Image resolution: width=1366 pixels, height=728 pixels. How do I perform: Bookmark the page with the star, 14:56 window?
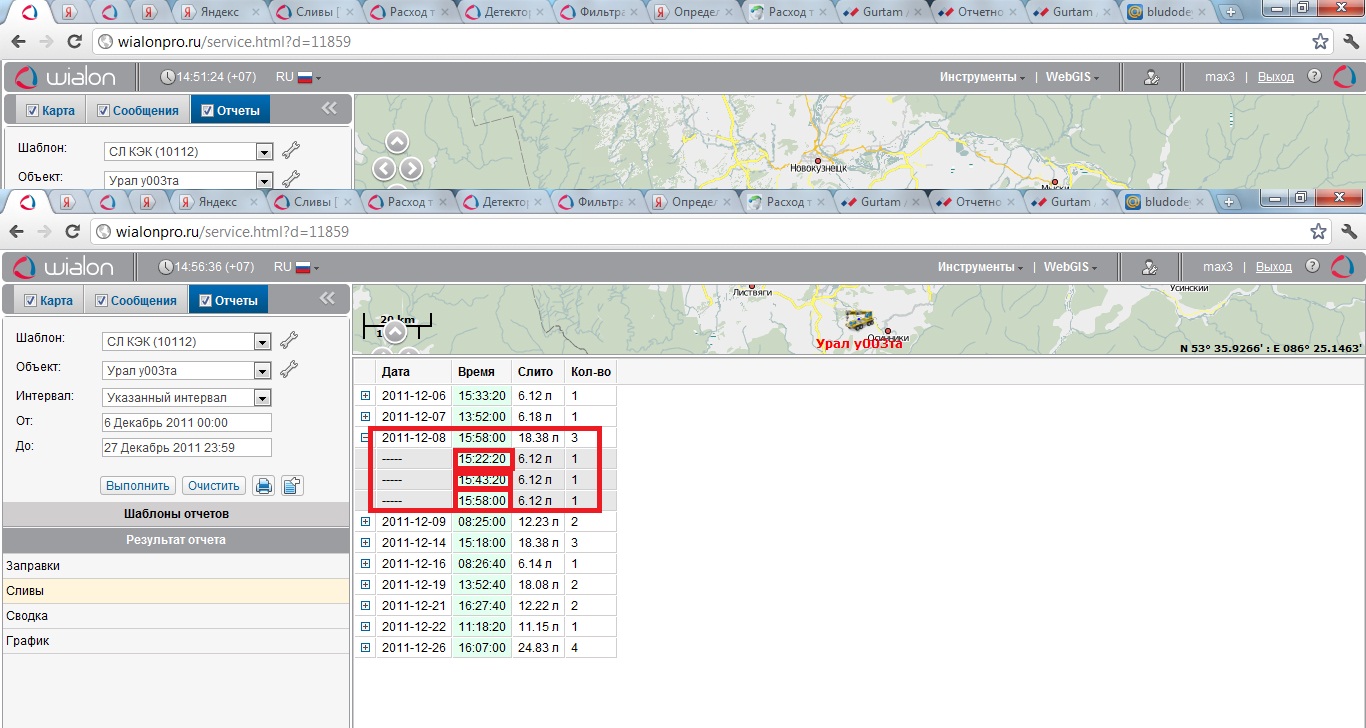(x=1320, y=231)
